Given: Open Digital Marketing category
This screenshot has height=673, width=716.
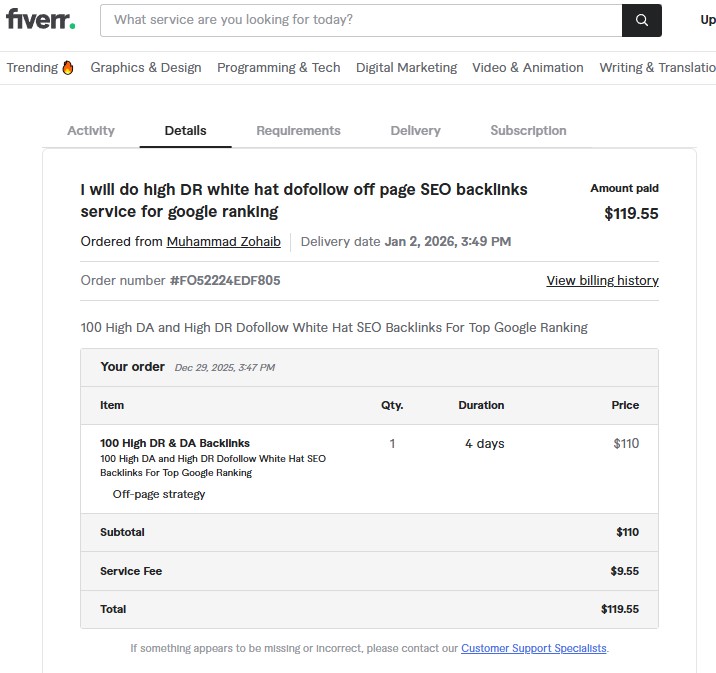Looking at the screenshot, I should coord(406,68).
